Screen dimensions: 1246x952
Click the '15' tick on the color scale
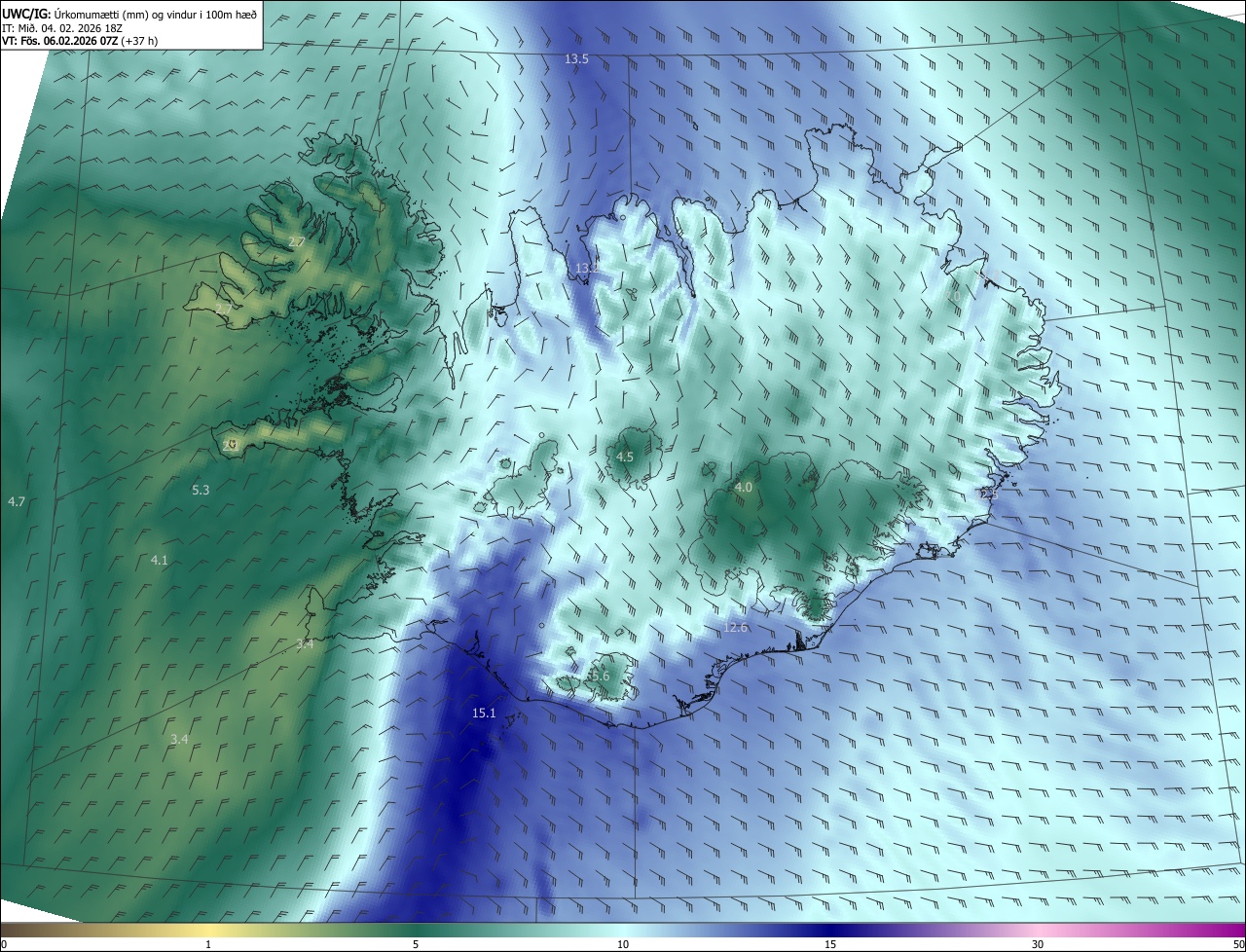[x=830, y=944]
